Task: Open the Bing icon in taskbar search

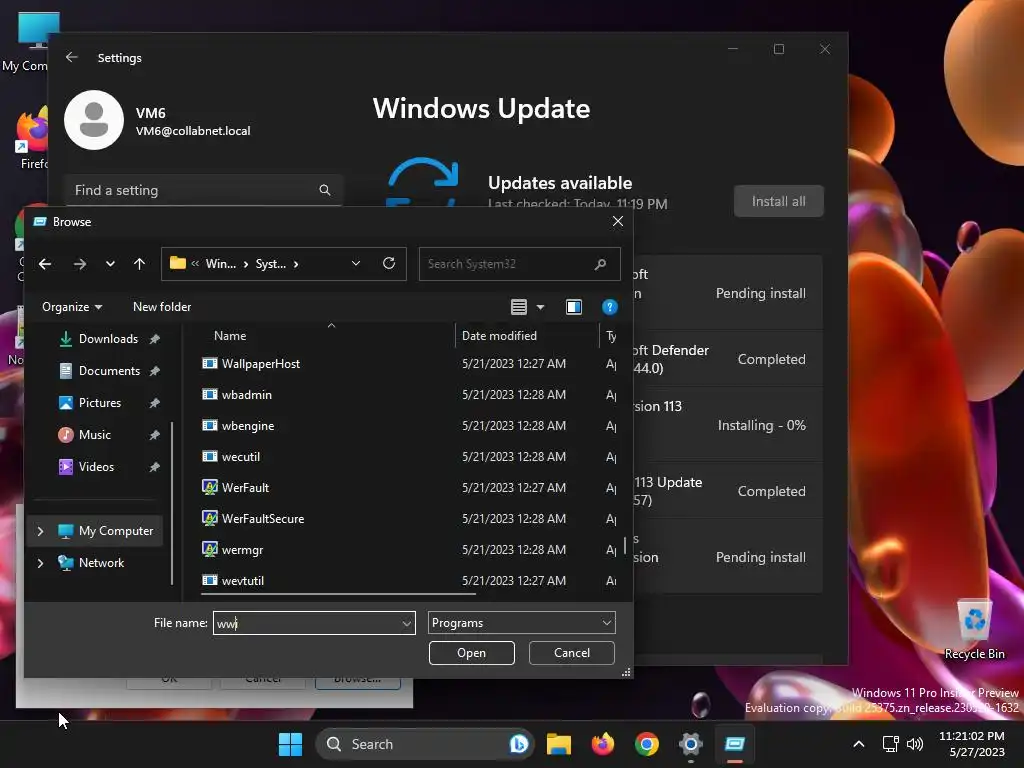Action: coord(519,744)
